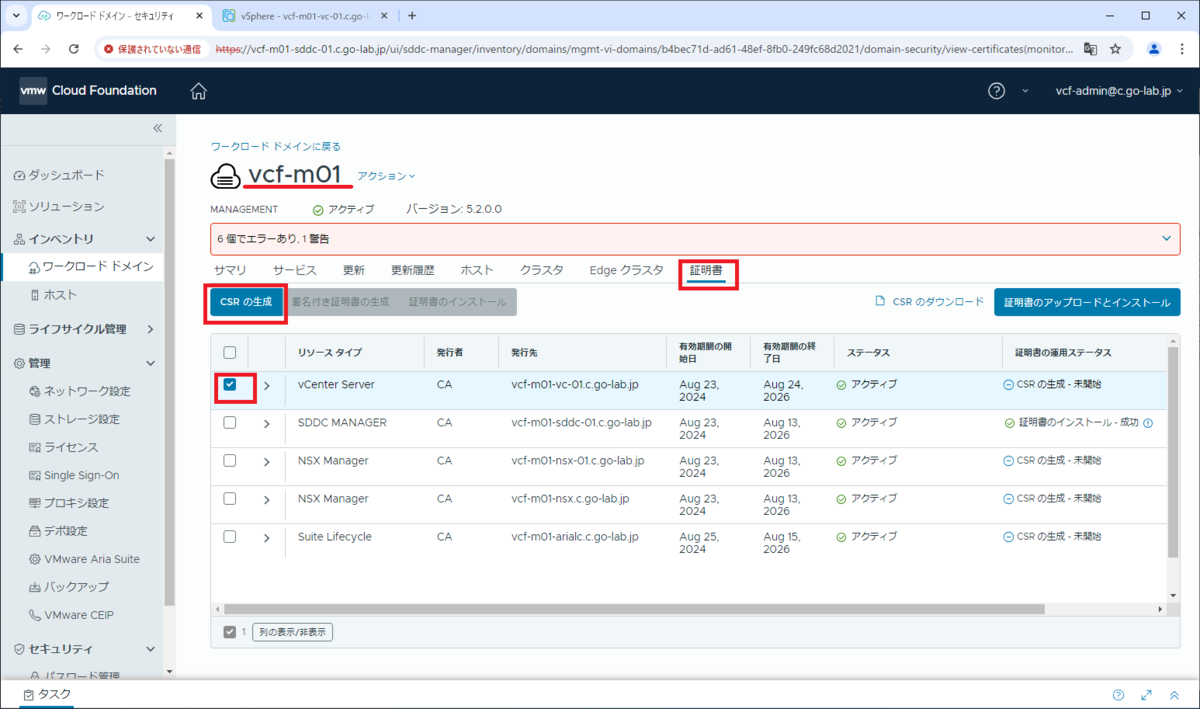Open browser profile avatar icon
This screenshot has width=1200, height=709.
(1154, 48)
